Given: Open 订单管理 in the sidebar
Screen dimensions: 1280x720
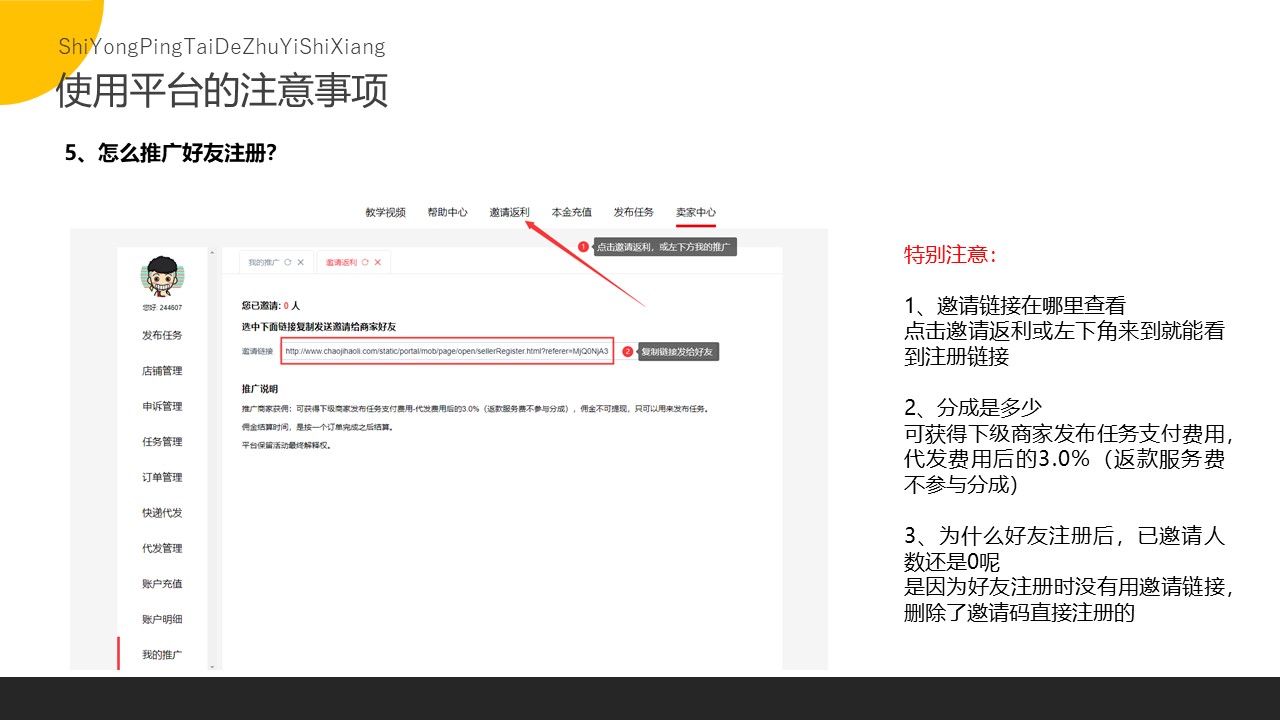Looking at the screenshot, I should point(162,477).
